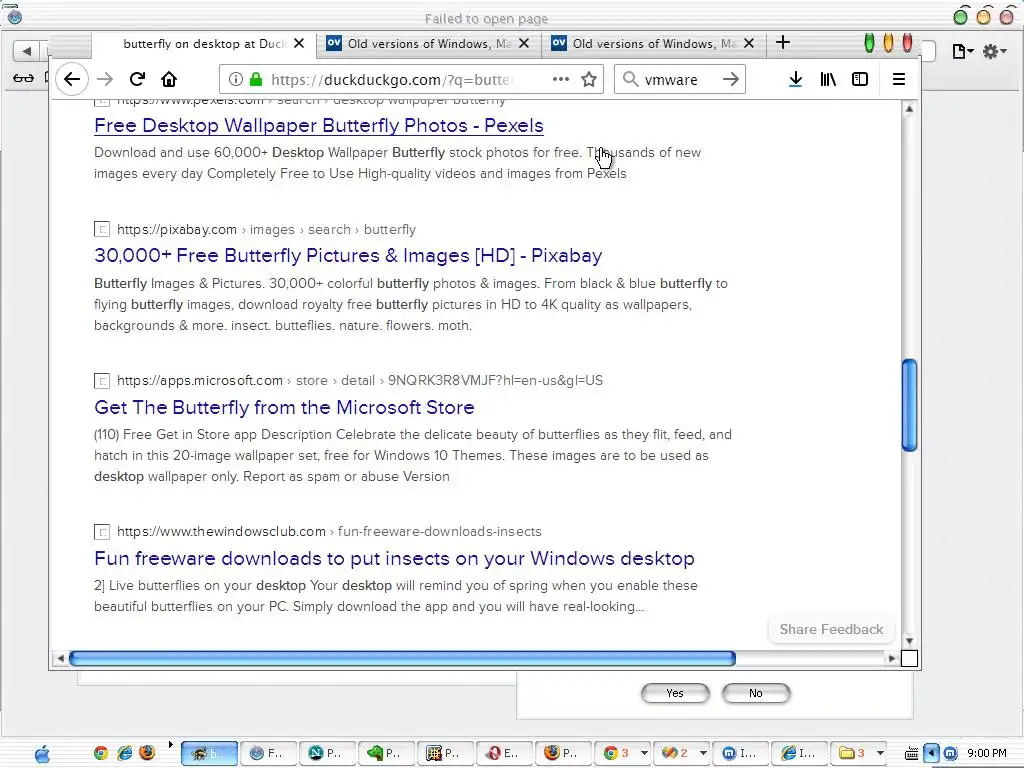Open the browser home page
The image size is (1024, 768).
tap(169, 80)
